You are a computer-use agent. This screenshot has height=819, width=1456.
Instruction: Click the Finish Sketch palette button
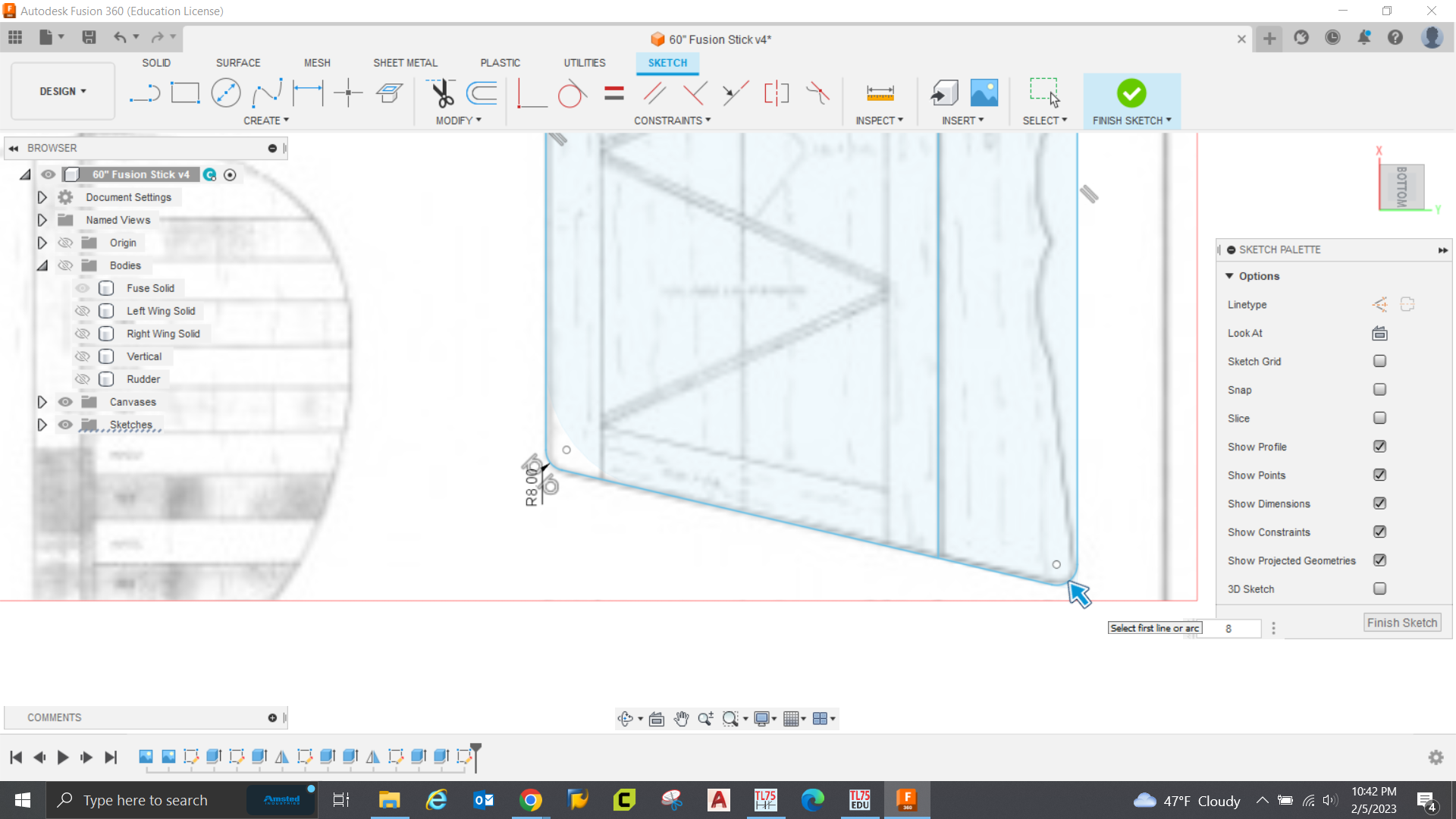(1401, 623)
